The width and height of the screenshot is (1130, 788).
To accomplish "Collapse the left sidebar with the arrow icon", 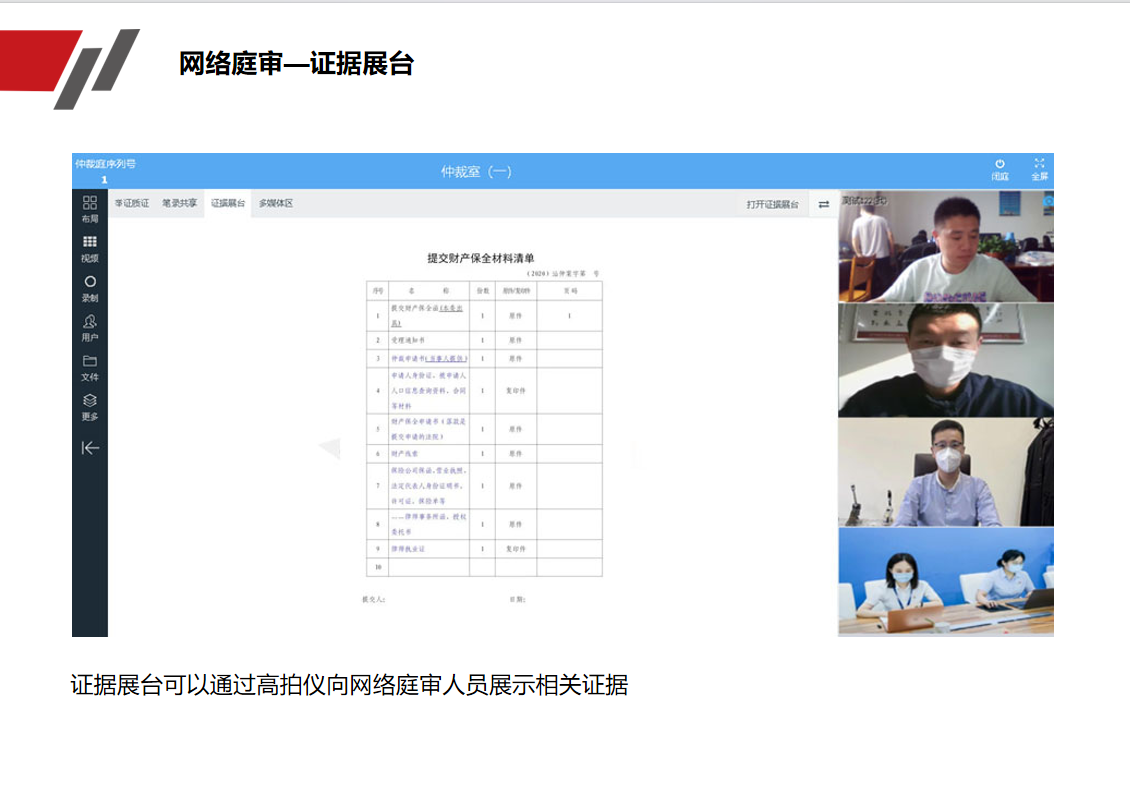I will coord(90,448).
